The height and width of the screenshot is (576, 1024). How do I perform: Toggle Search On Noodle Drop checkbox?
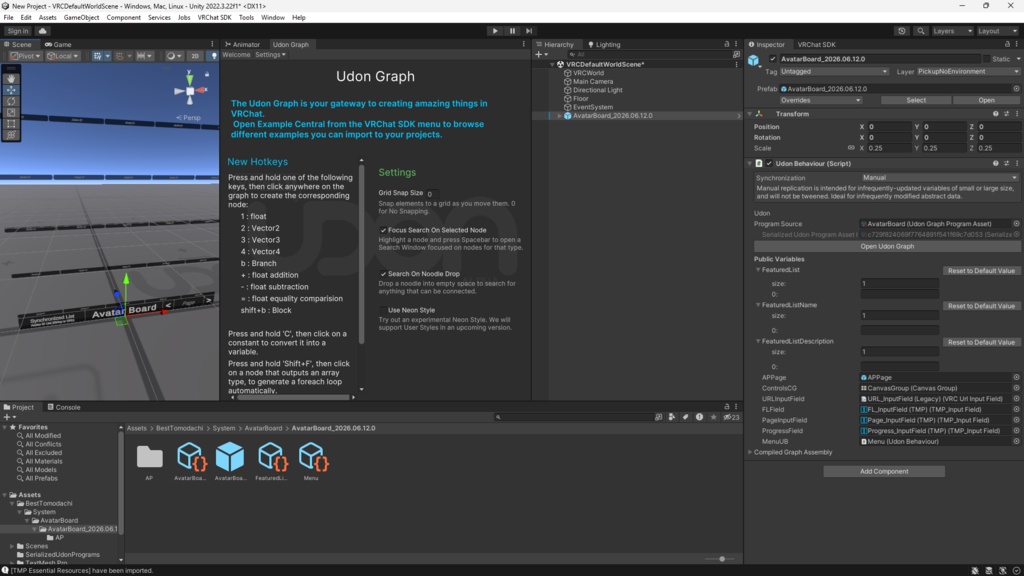click(383, 274)
